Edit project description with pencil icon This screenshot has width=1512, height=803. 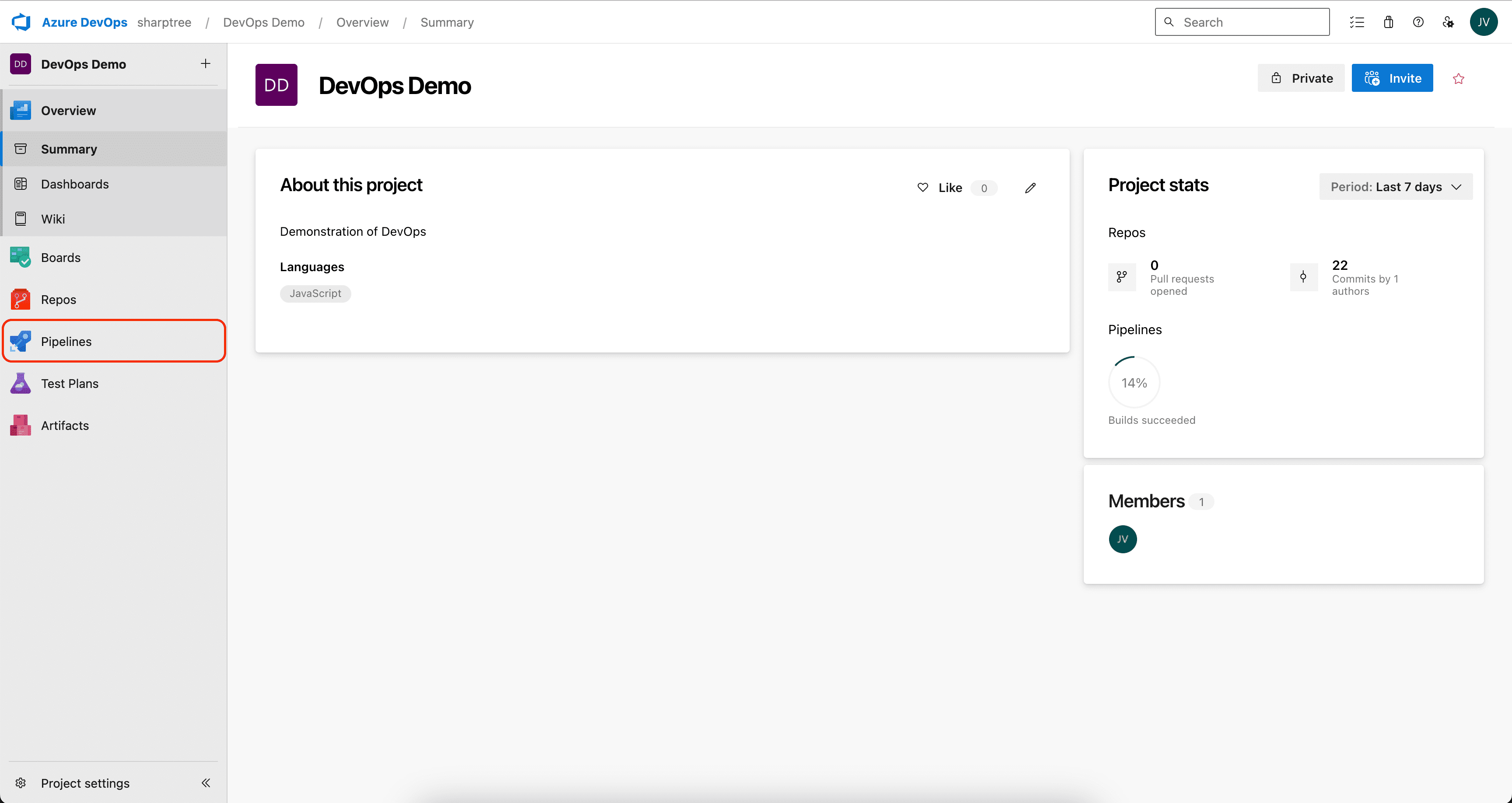(x=1030, y=188)
